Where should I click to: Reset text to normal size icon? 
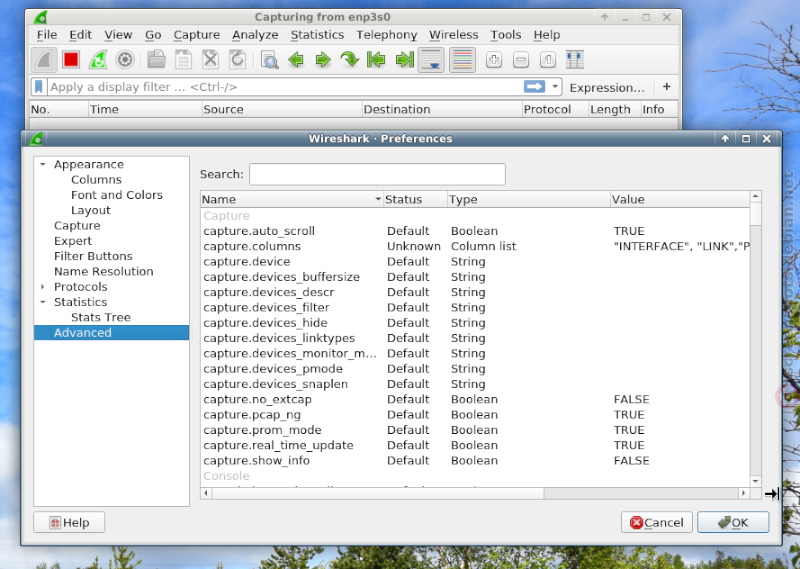point(547,60)
